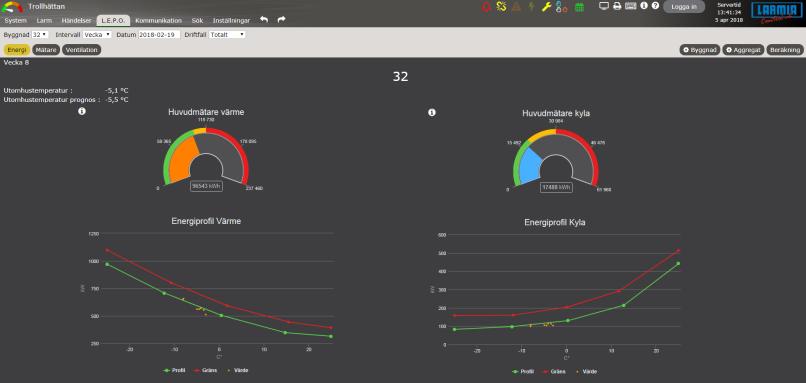
Task: Click the Aggregat add button
Action: click(x=743, y=50)
